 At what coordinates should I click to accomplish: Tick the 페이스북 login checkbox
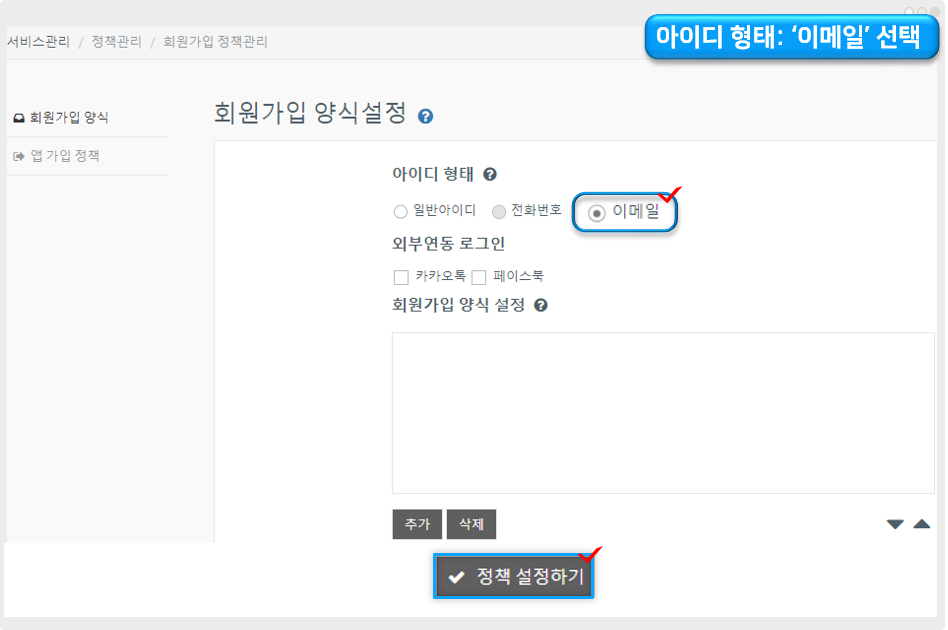click(x=479, y=277)
